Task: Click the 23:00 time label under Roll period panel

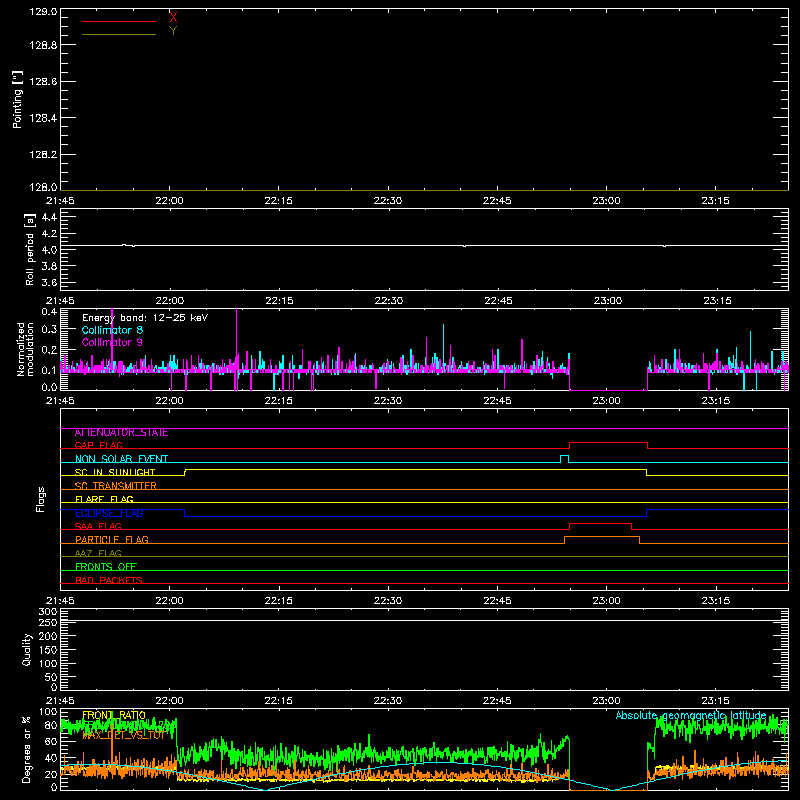Action: (608, 301)
